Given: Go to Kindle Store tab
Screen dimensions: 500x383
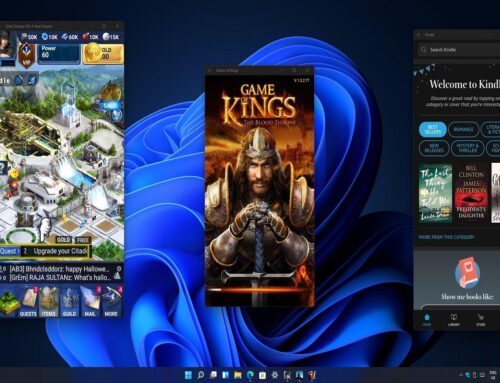Looking at the screenshot, I should (x=481, y=319).
